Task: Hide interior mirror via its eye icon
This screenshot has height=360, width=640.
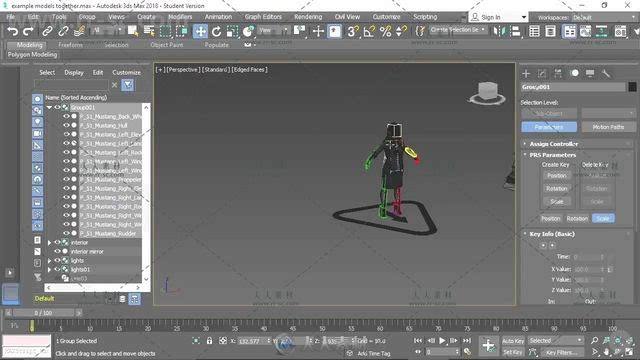Action: click(58, 251)
